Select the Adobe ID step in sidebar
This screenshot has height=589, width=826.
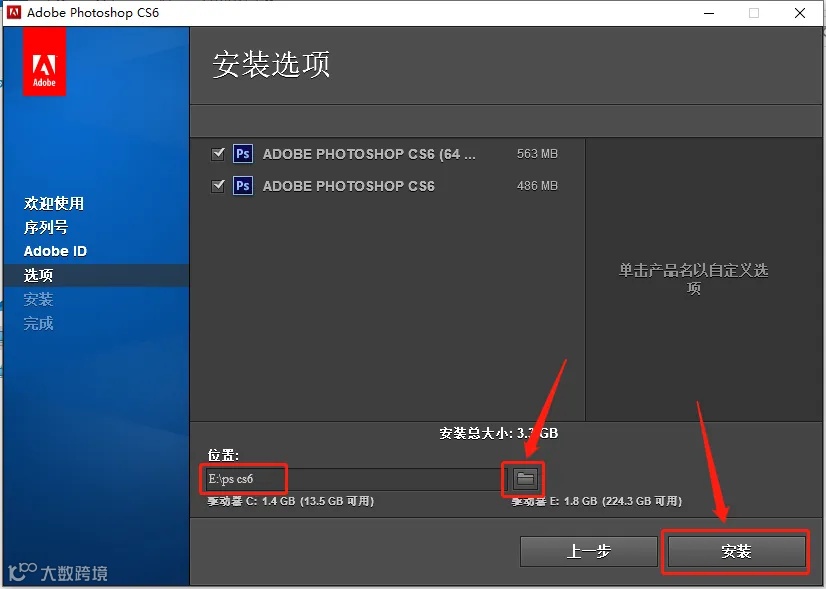click(55, 251)
